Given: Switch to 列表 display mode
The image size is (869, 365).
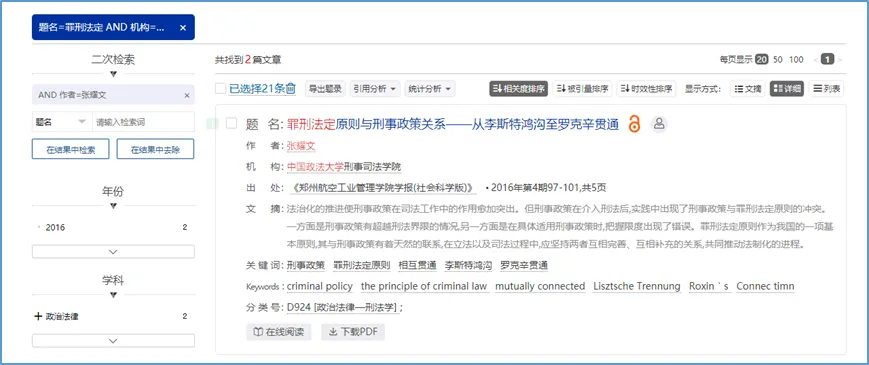Looking at the screenshot, I should click(x=826, y=89).
